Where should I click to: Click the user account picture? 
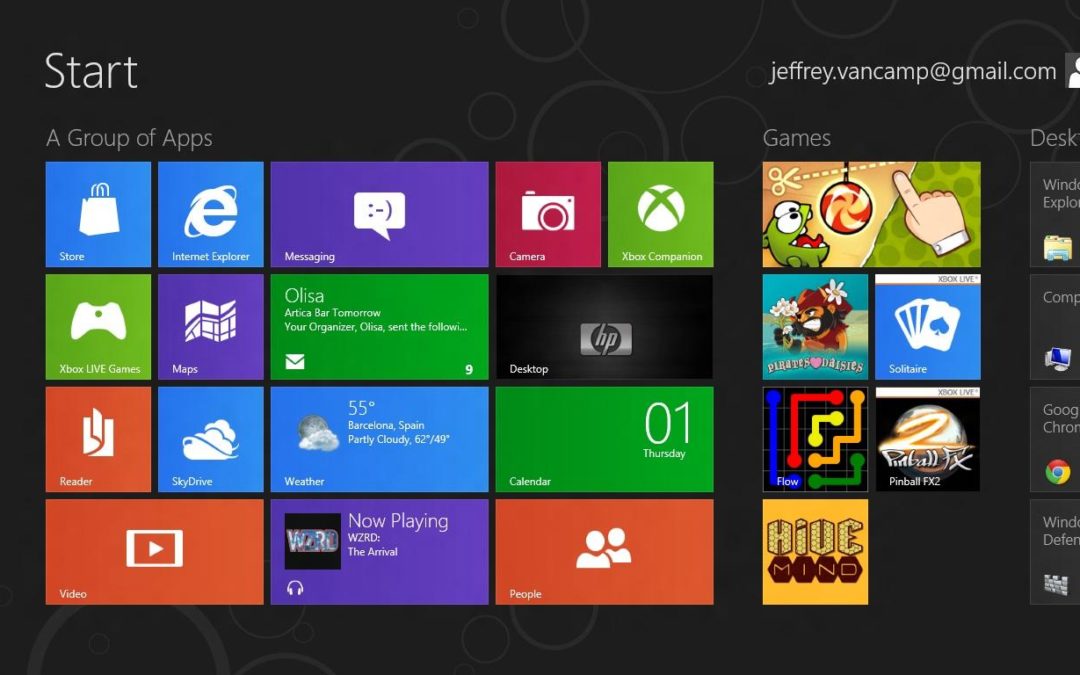pyautogui.click(x=1073, y=71)
